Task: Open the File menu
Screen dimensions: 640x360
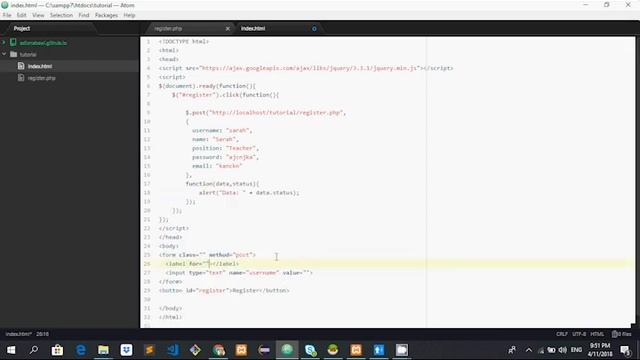Action: click(x=7, y=15)
